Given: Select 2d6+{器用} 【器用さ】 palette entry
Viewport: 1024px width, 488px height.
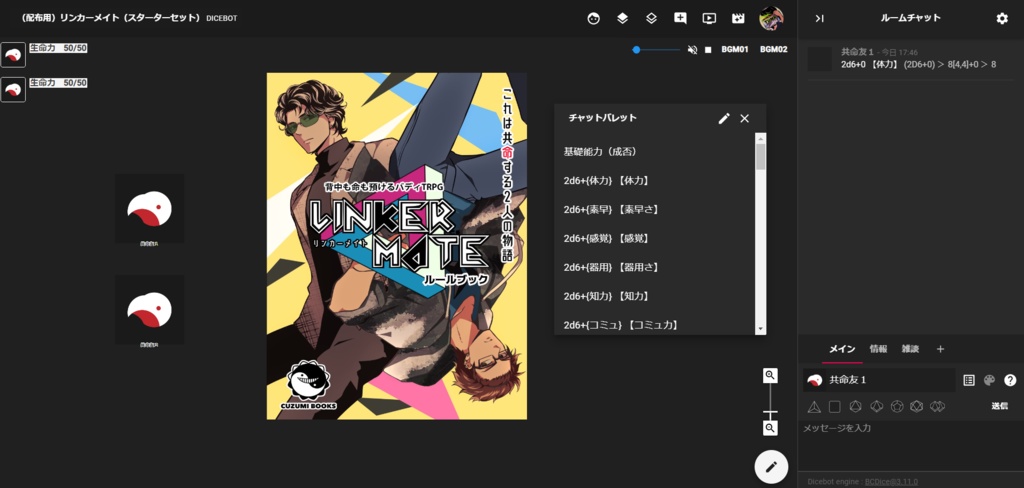Looking at the screenshot, I should click(x=655, y=267).
